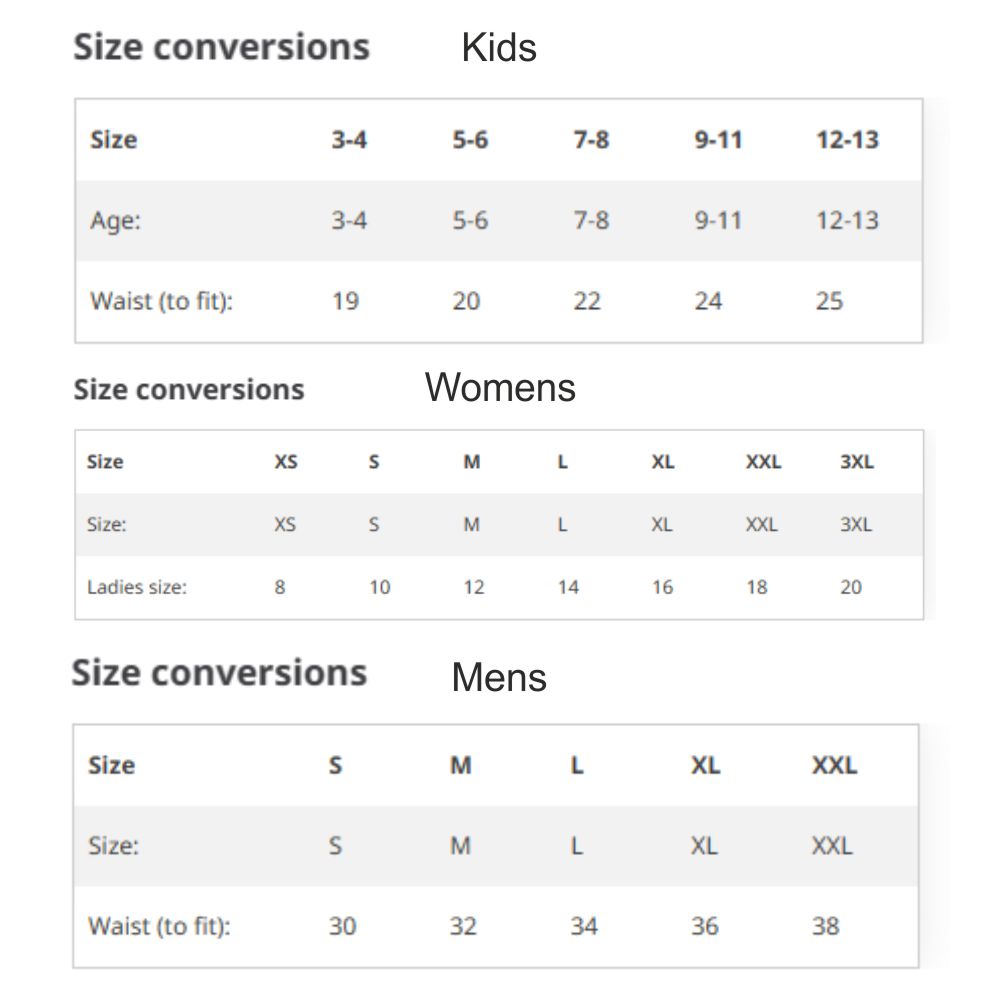Select kids size 3-4 column header
Viewport: 1000px width, 1000px height.
coord(349,140)
